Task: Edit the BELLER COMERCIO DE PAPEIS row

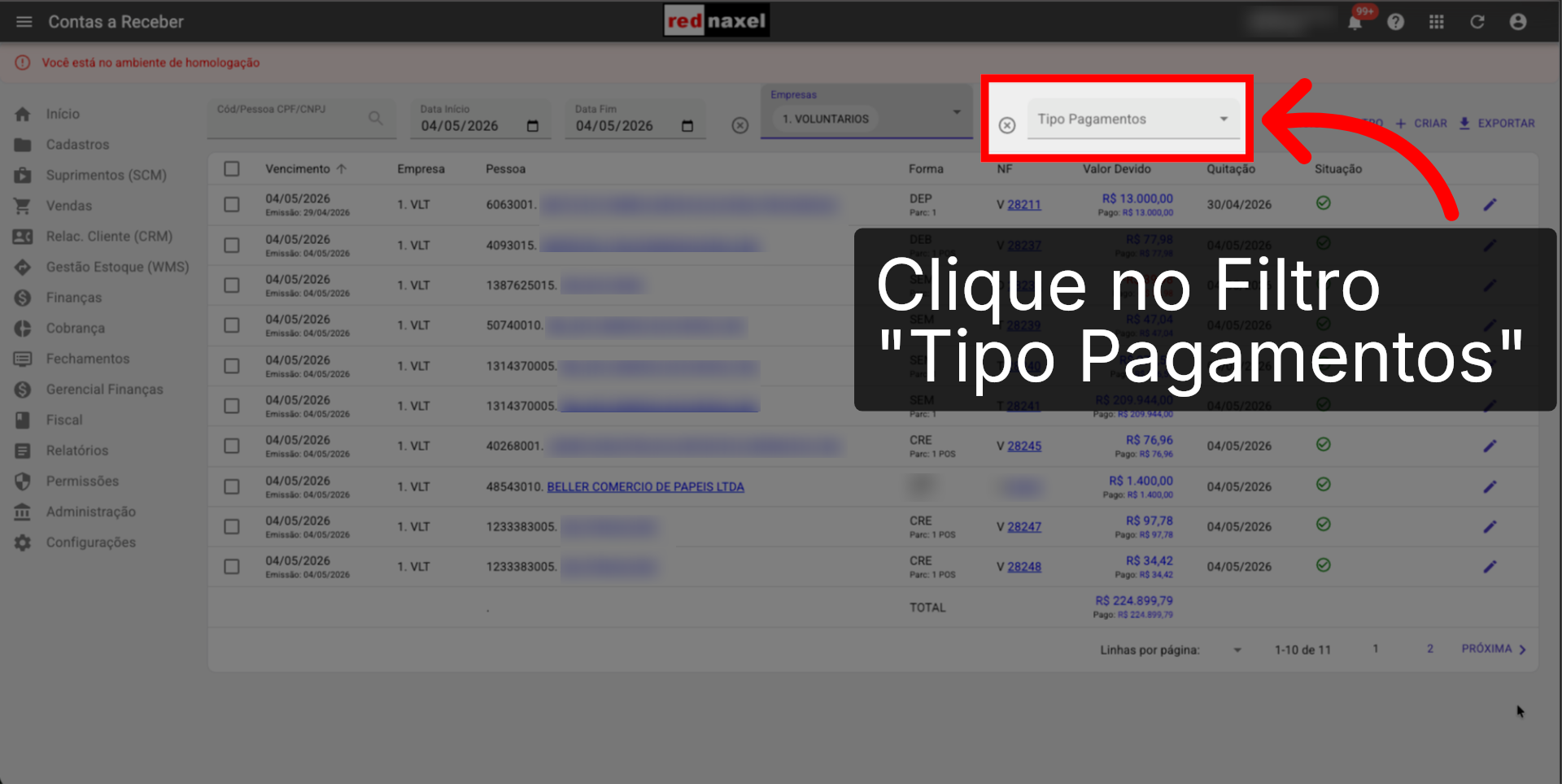Action: point(1490,486)
